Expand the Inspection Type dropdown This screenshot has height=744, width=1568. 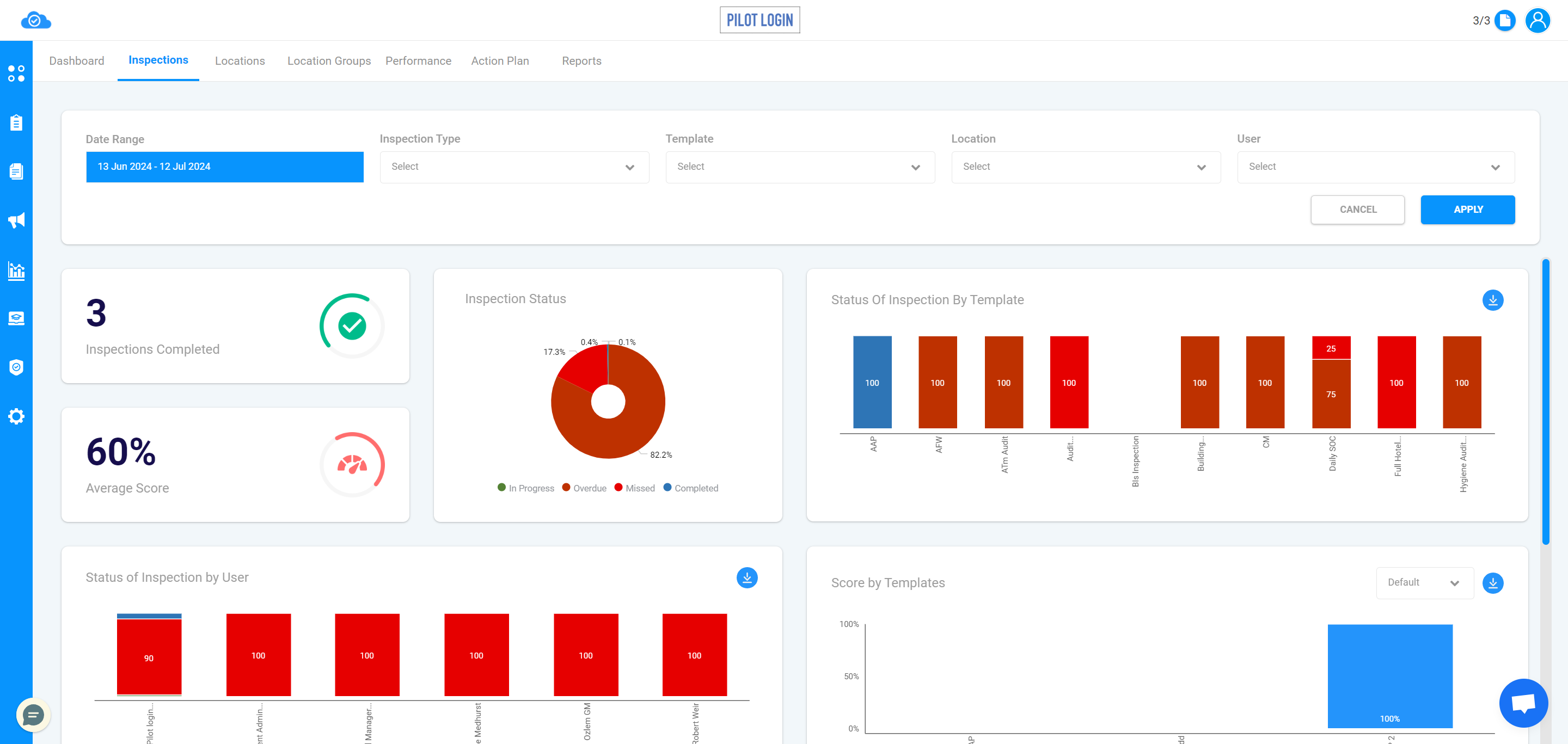click(514, 167)
